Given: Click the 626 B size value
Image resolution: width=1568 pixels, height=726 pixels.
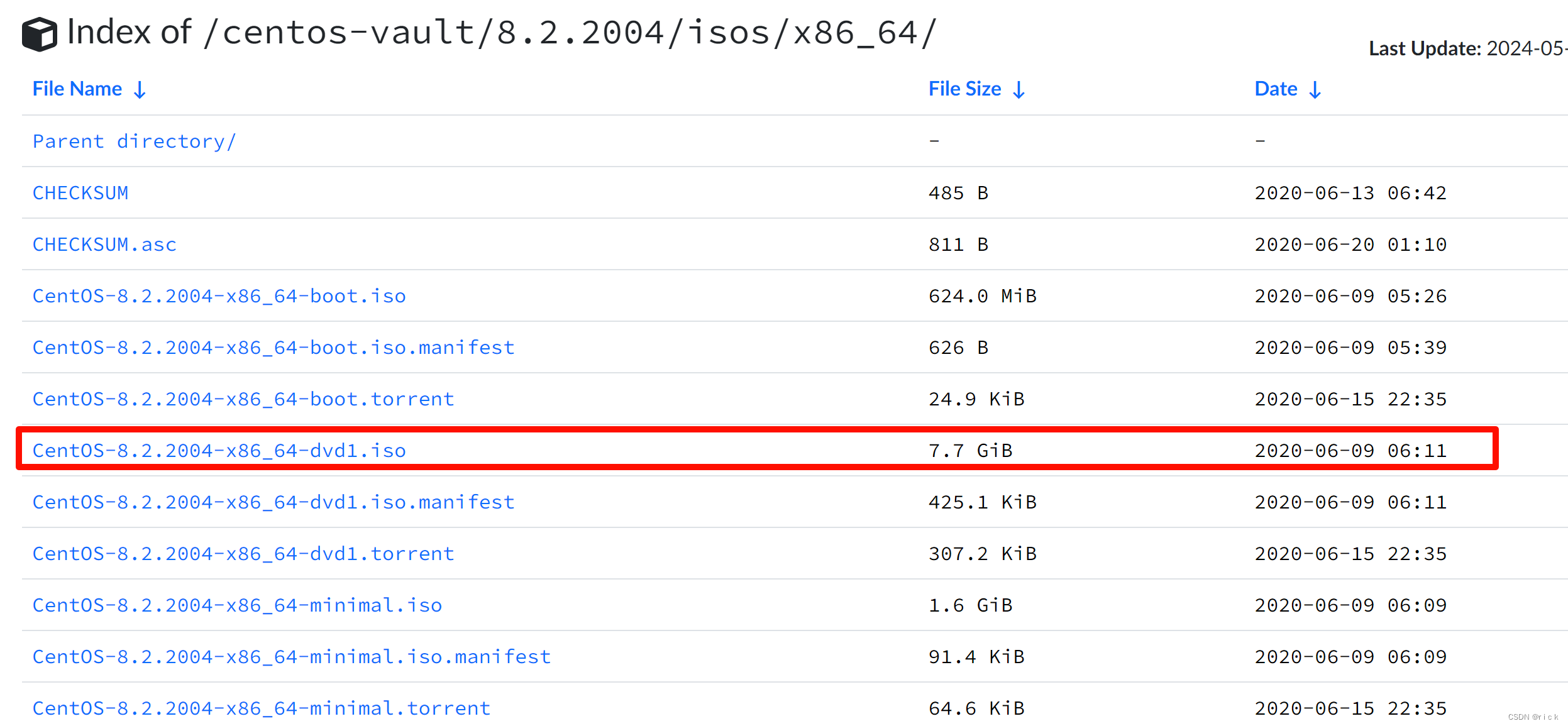Looking at the screenshot, I should click(958, 348).
